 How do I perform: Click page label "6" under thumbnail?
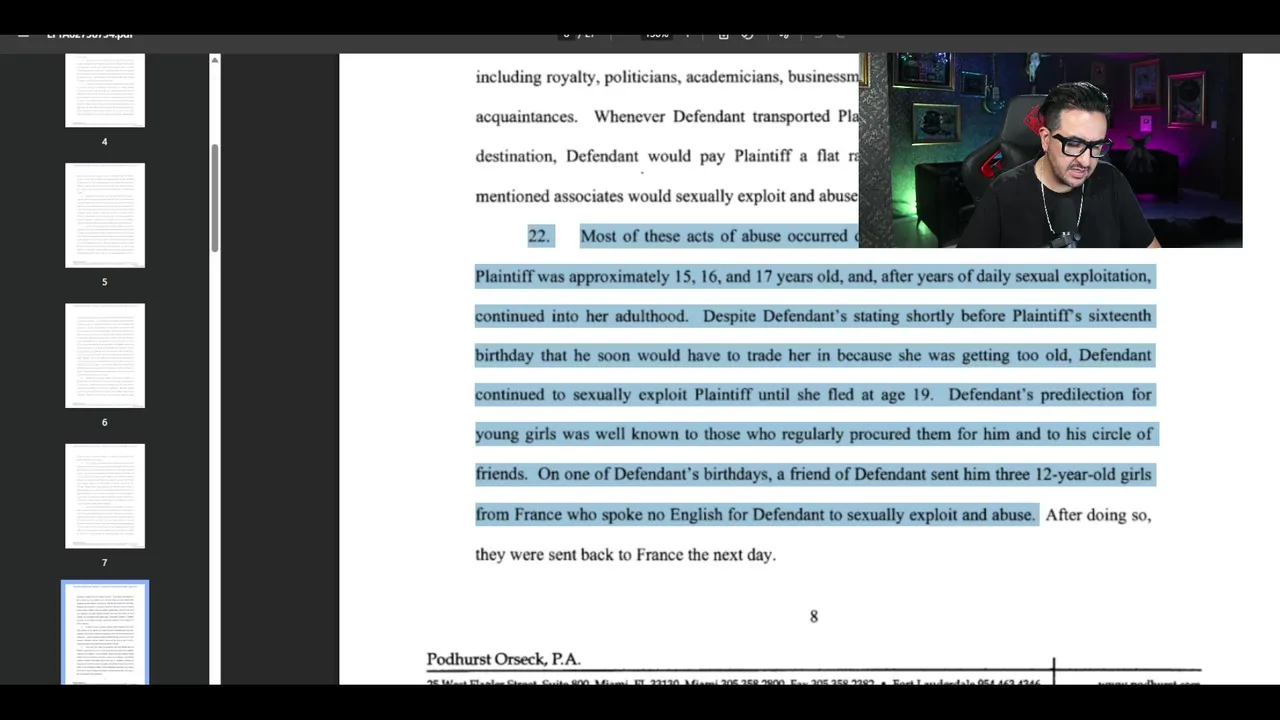coord(104,422)
